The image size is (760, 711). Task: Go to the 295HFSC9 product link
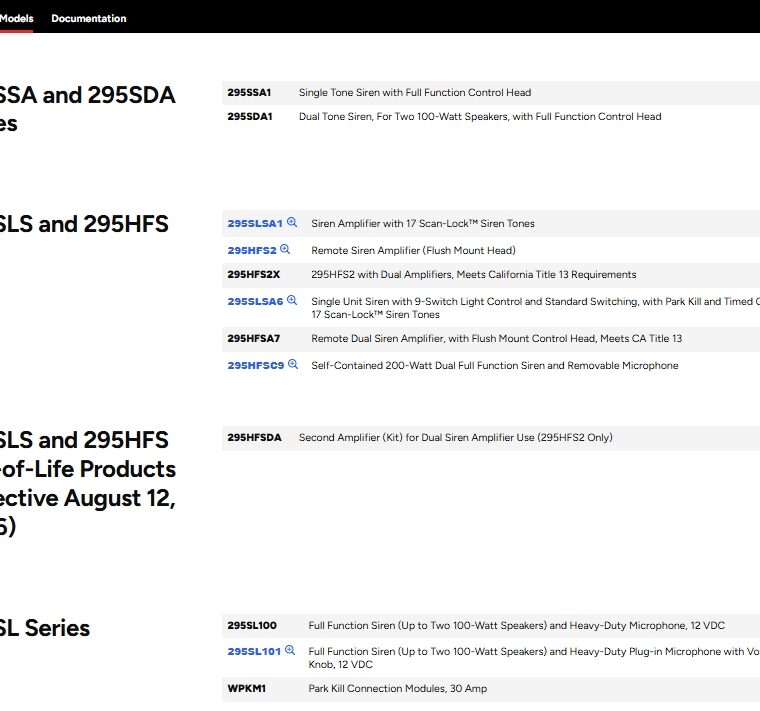coord(255,366)
